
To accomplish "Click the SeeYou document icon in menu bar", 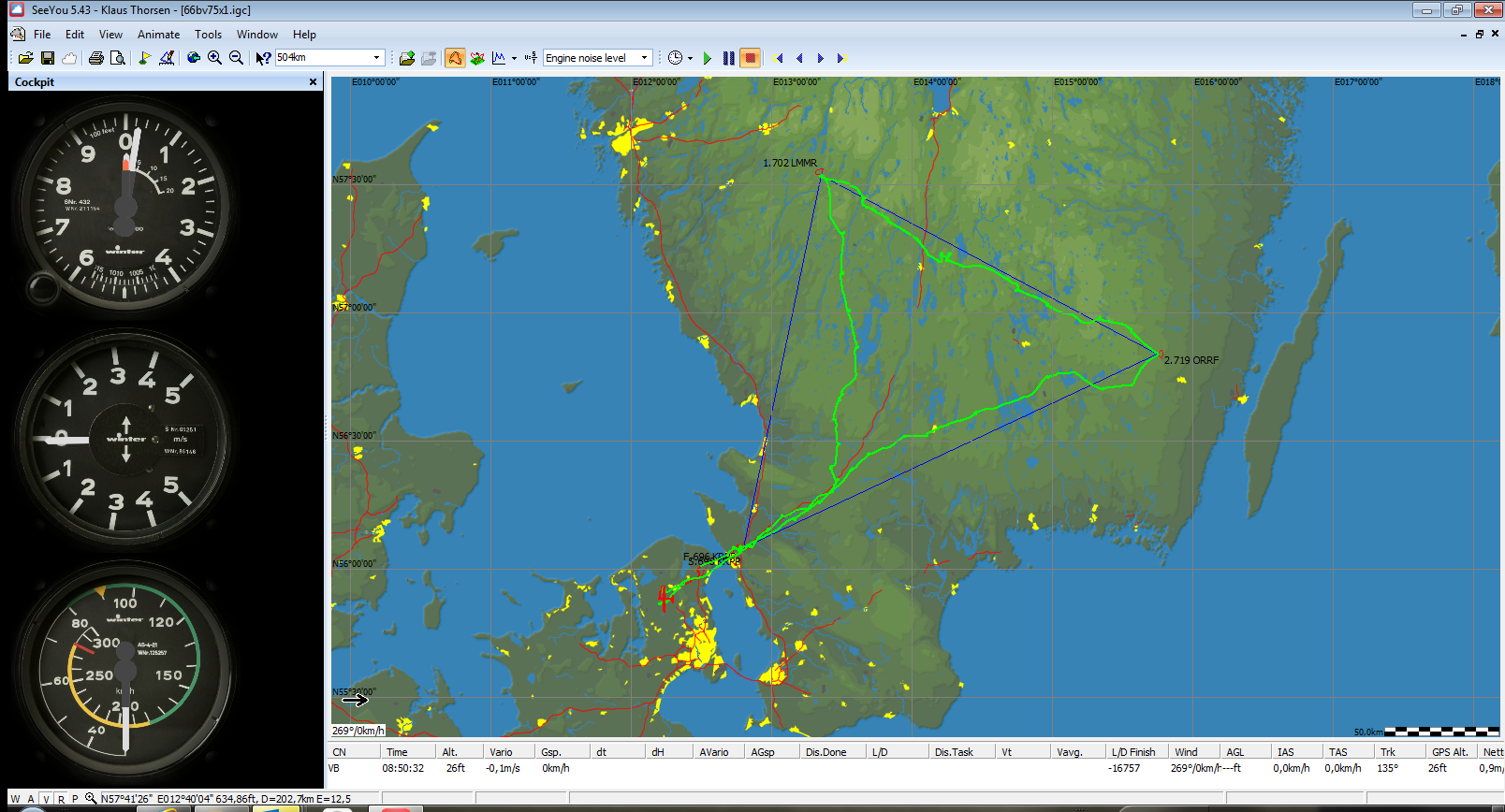I will click(x=17, y=35).
